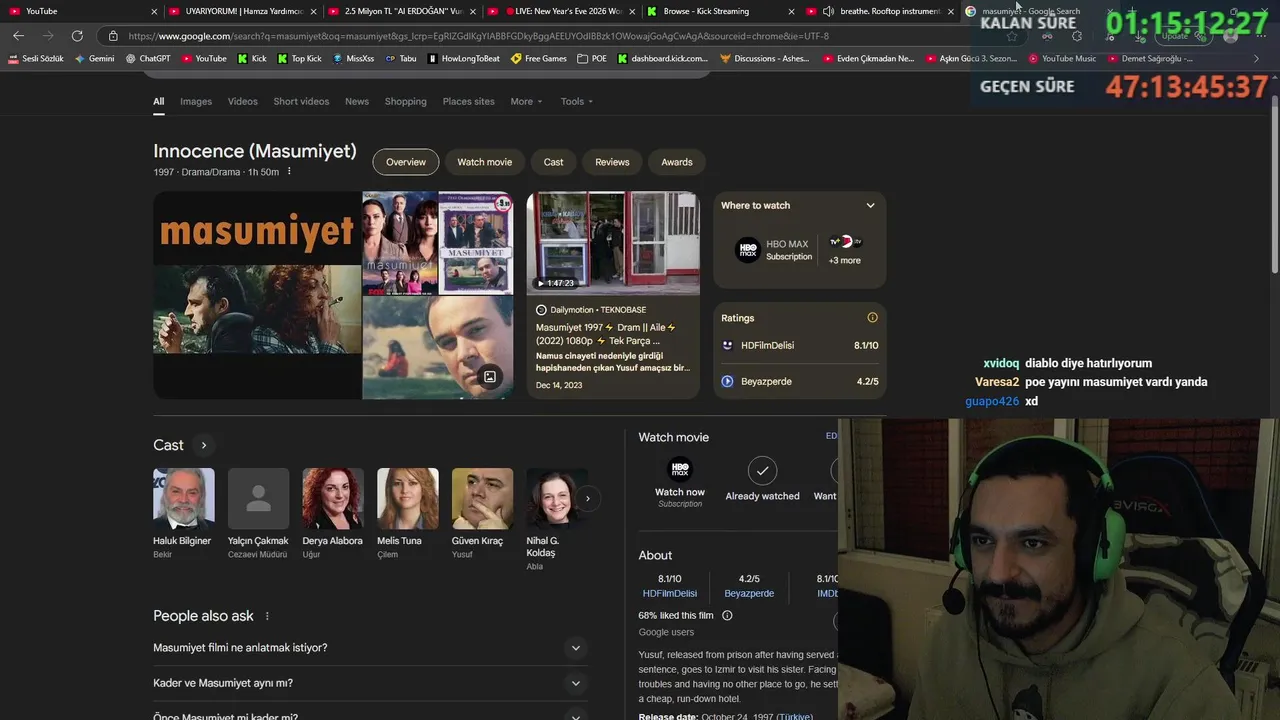Open the ChatGPT bookmark
The width and height of the screenshot is (1280, 720).
pos(148,59)
